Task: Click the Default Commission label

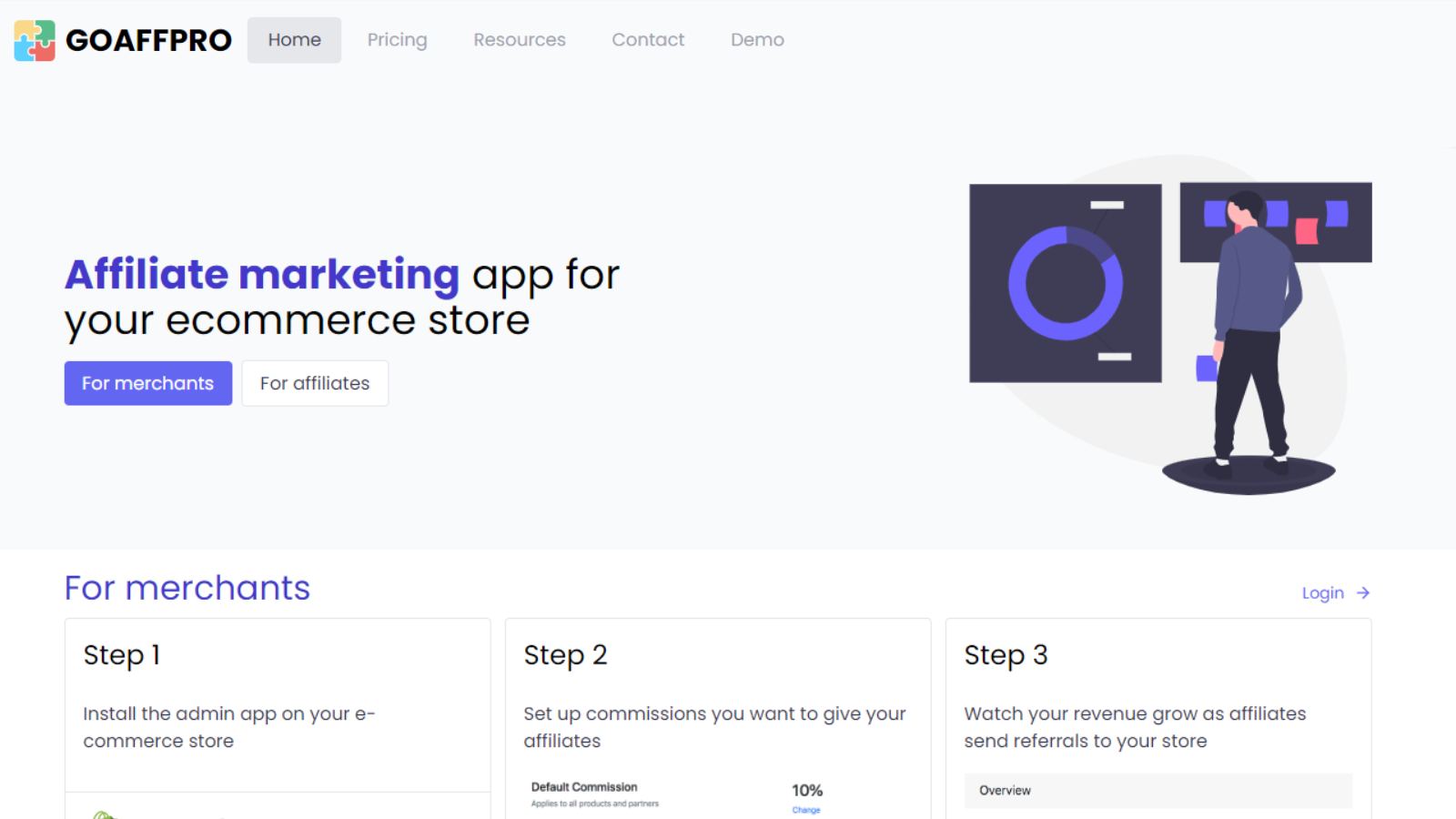Action: tap(584, 787)
